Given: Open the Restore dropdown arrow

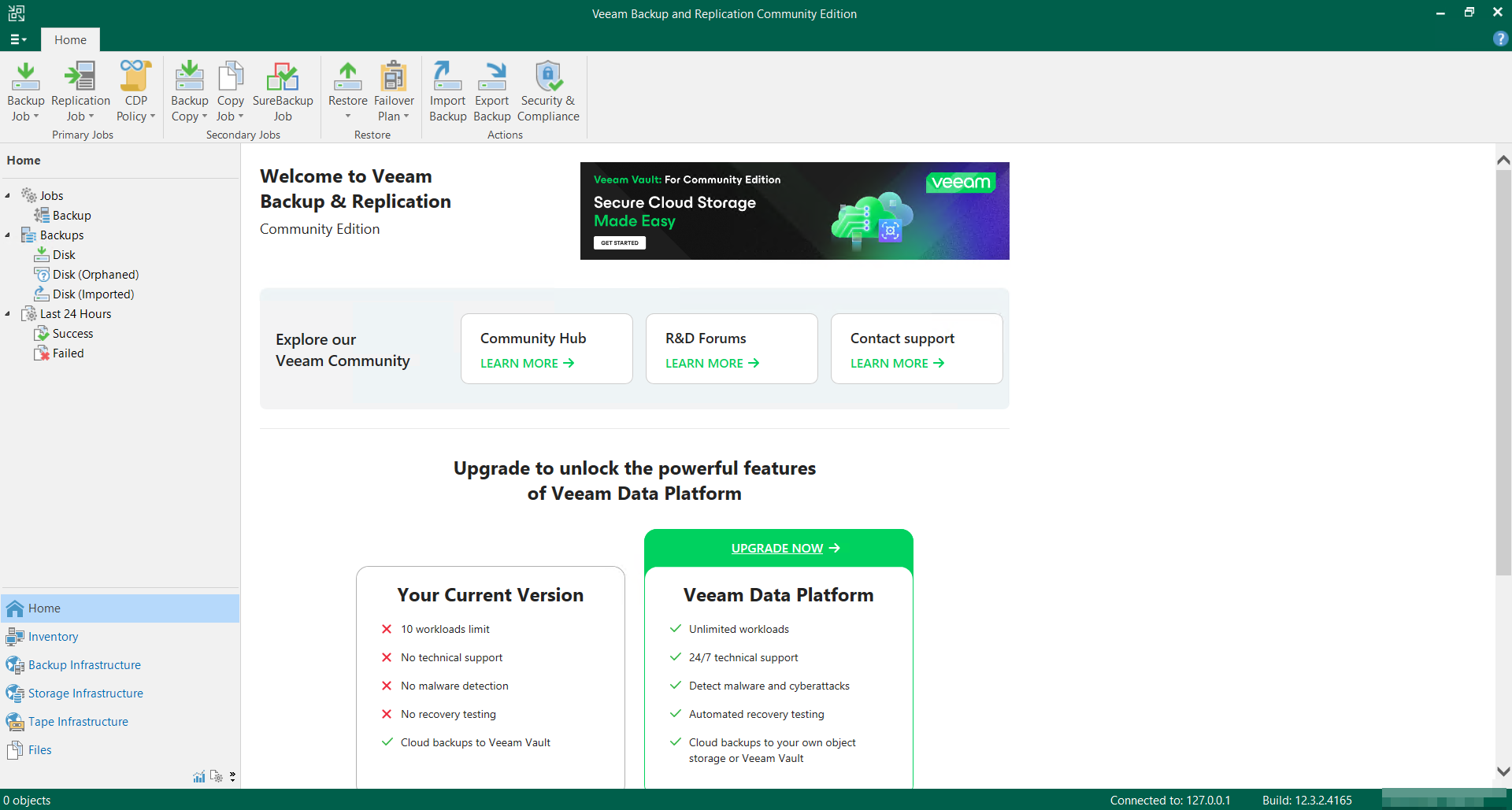Looking at the screenshot, I should 347,117.
